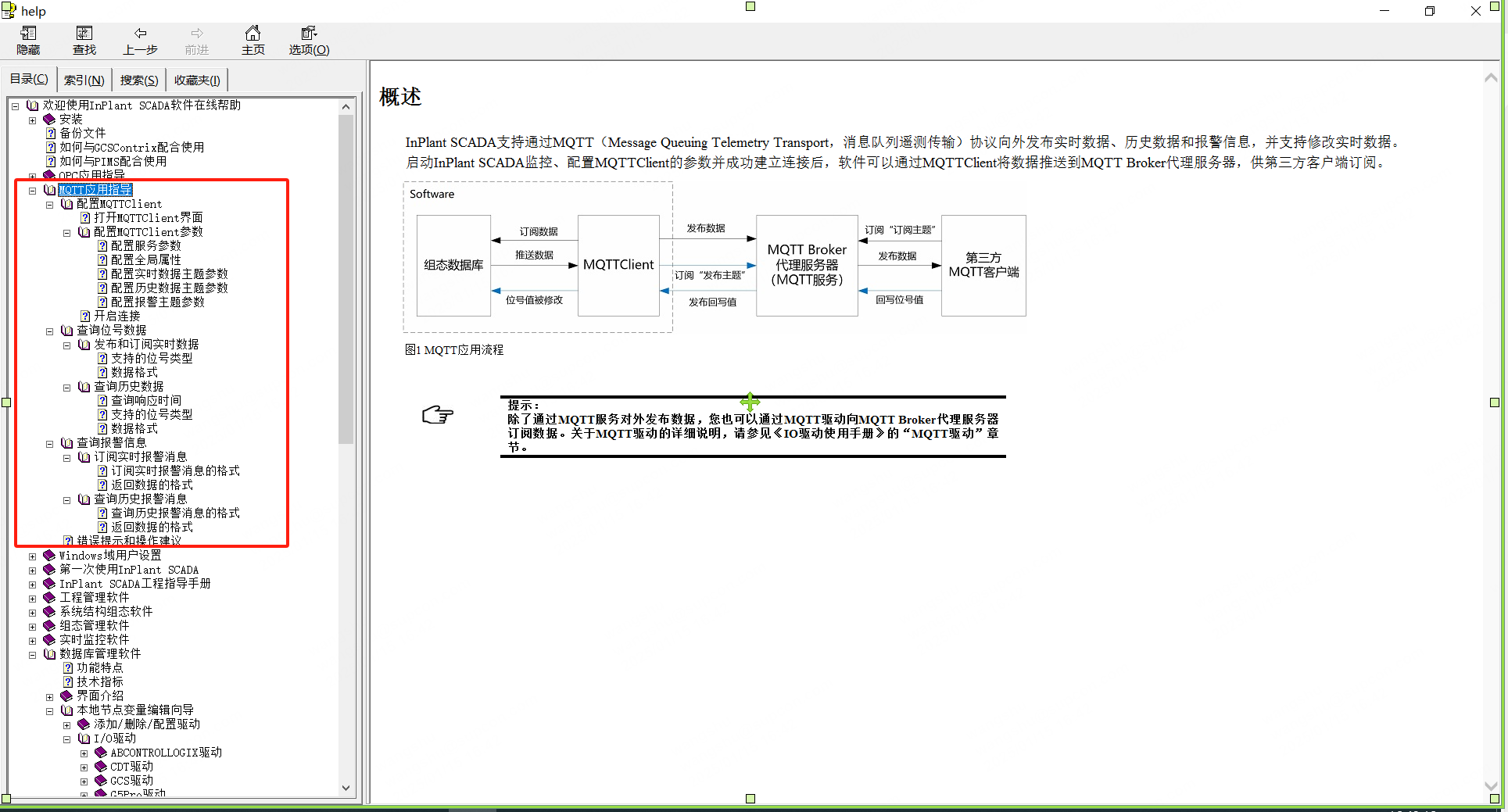Image resolution: width=1508 pixels, height=812 pixels.
Task: Click the topic icon beside 配置实时数据主题参数
Action: (102, 274)
